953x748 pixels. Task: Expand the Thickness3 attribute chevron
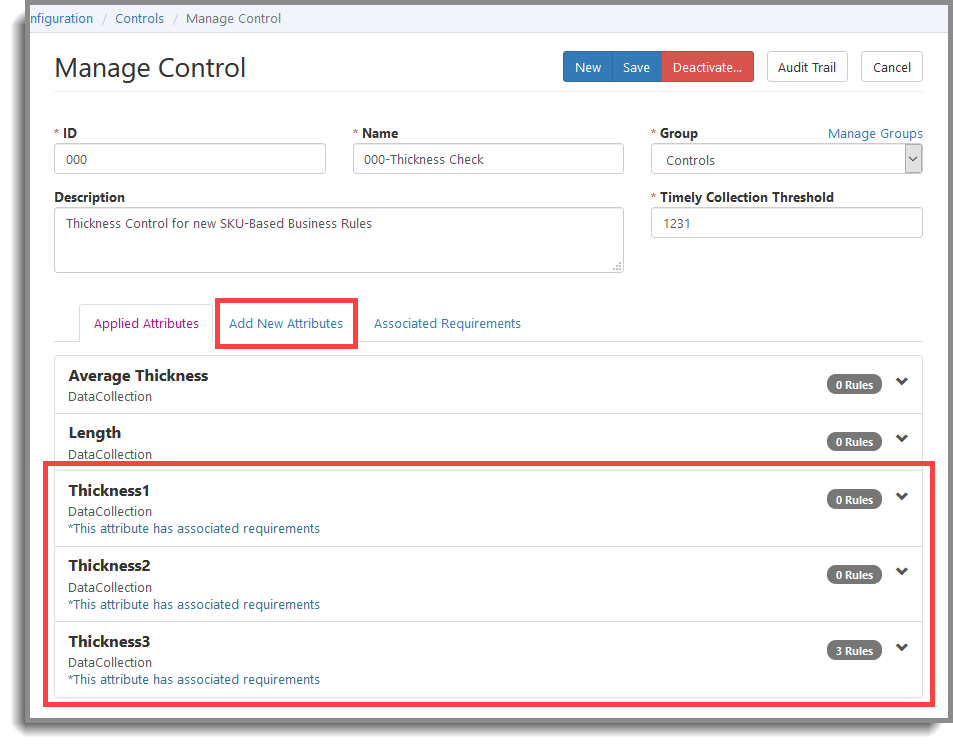901,648
